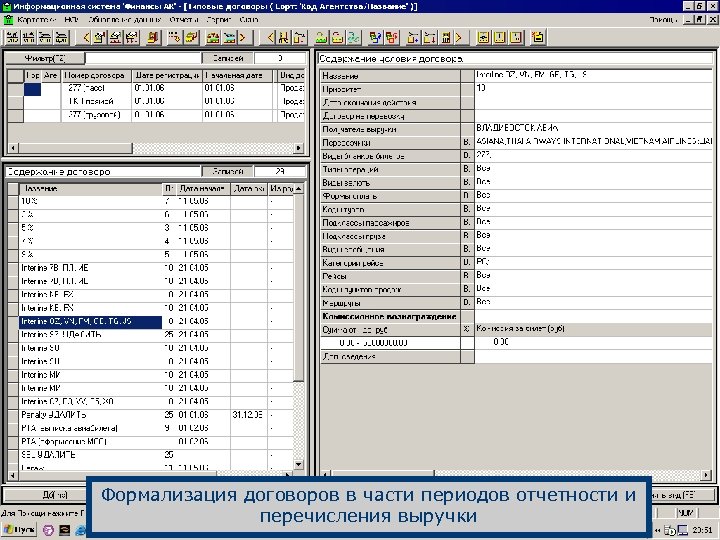The image size is (720, 540).
Task: Select the 277 (пасс) contract row
Action: (164, 88)
